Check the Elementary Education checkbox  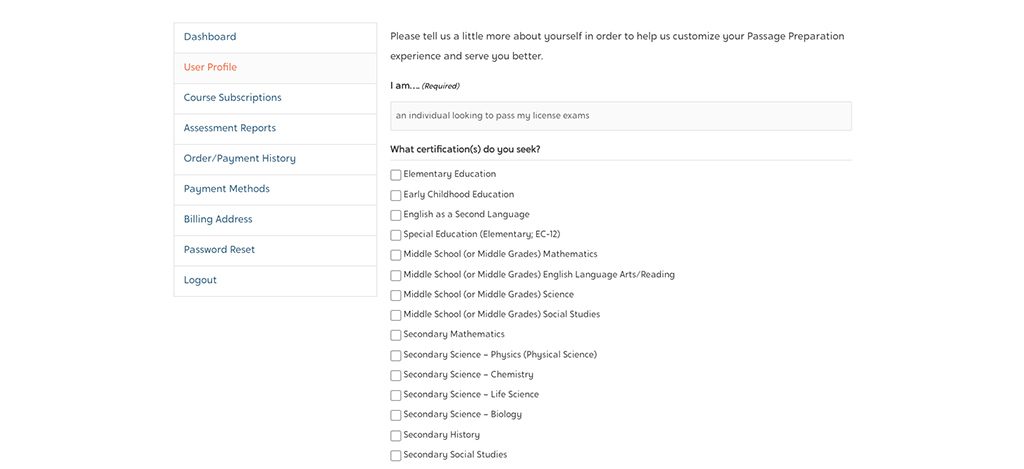(396, 175)
